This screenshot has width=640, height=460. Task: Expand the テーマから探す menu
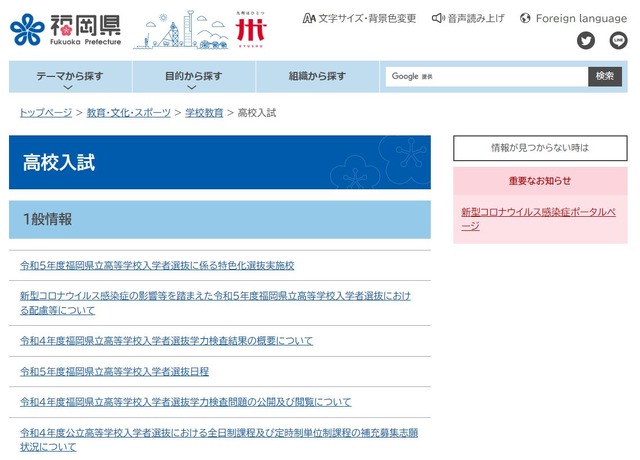pyautogui.click(x=70, y=77)
